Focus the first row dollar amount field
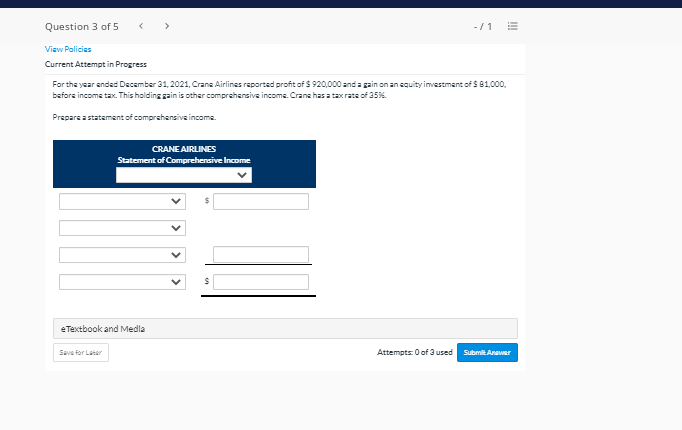682x430 pixels. 261,201
